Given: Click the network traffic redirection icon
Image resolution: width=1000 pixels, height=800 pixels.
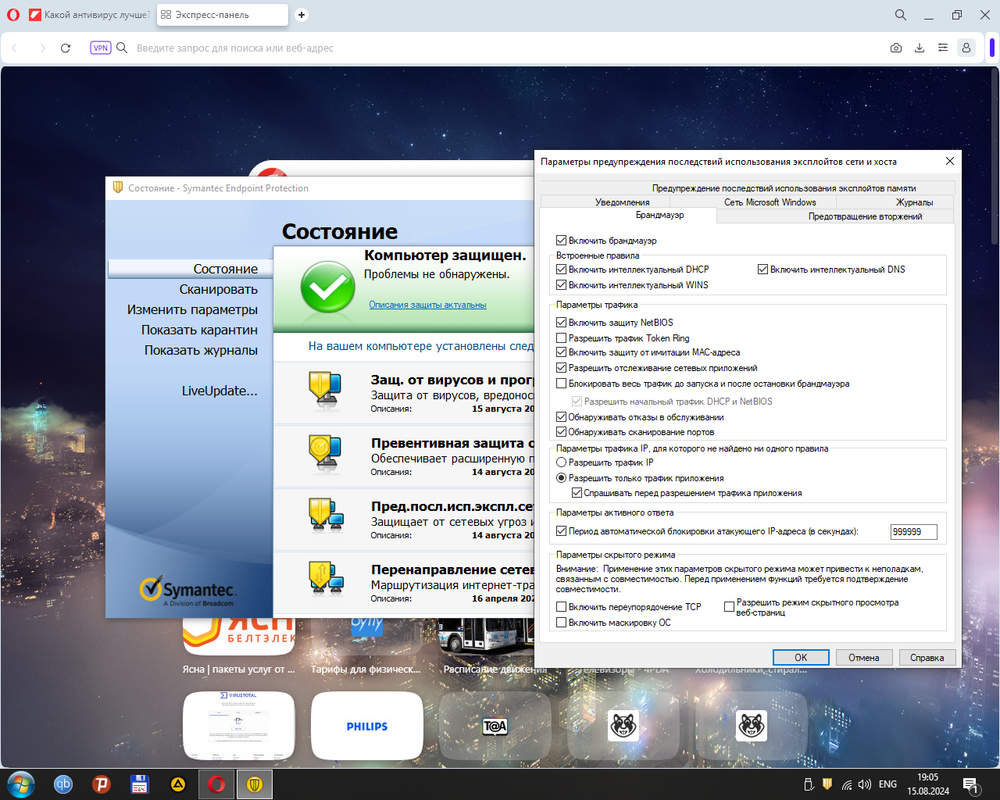Looking at the screenshot, I should click(326, 579).
